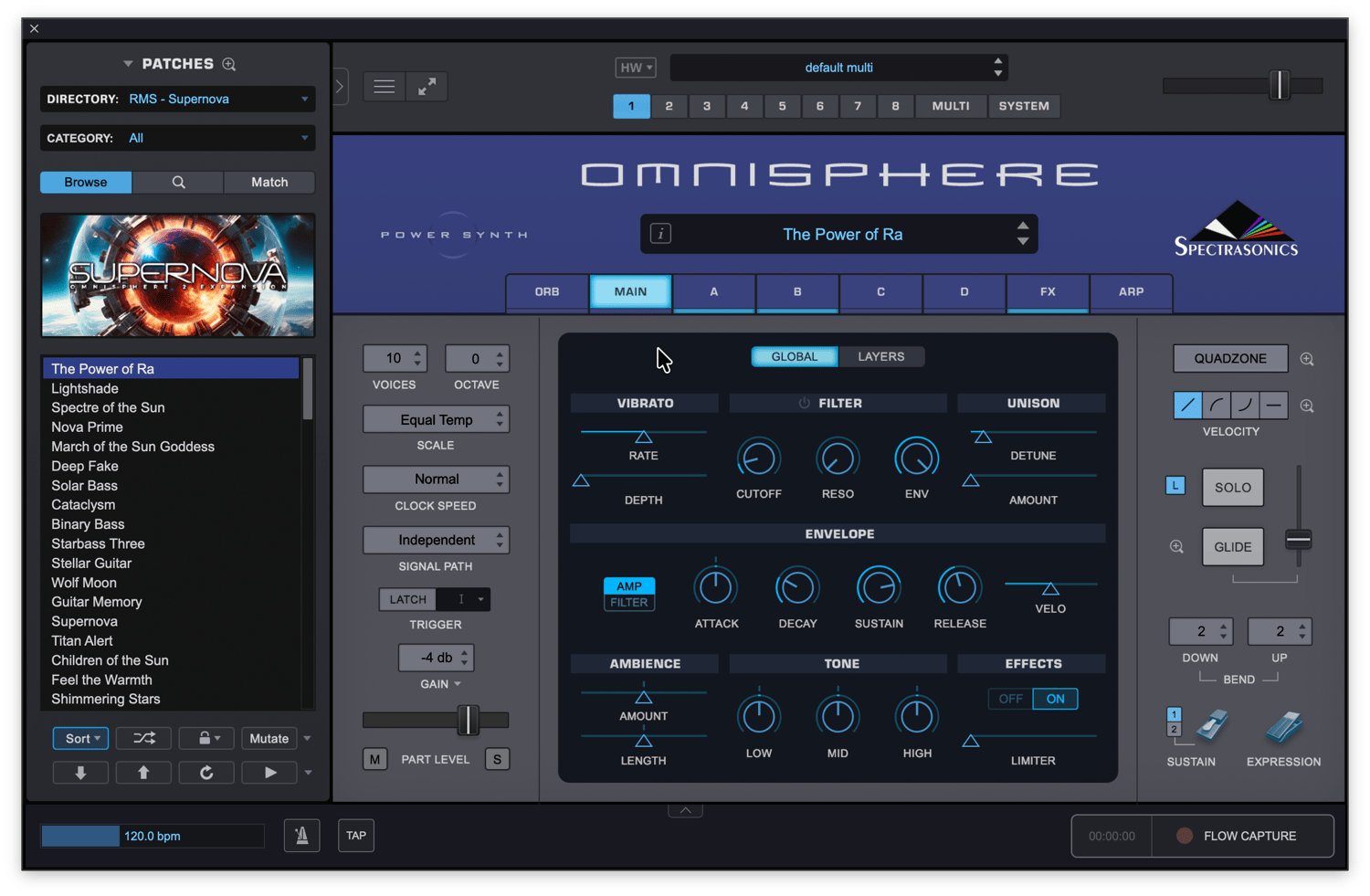Open the hamburger utility menu icon
Image resolution: width=1370 pixels, height=896 pixels.
(x=385, y=87)
